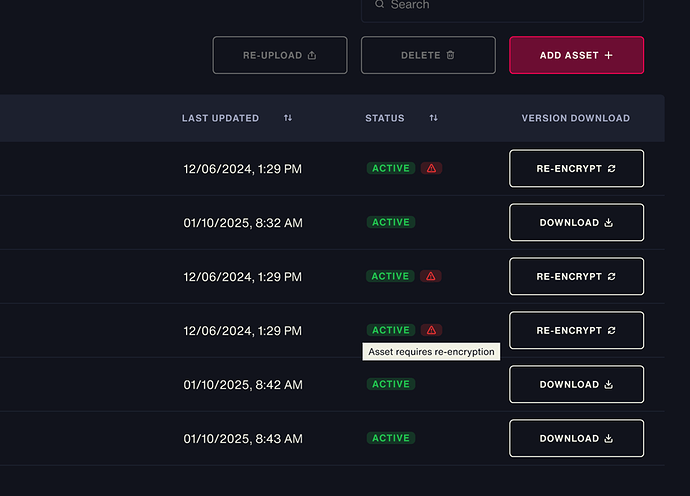Download the asset updated 01/10/2025, 8:43 AM
This screenshot has width=690, height=496.
pos(576,439)
